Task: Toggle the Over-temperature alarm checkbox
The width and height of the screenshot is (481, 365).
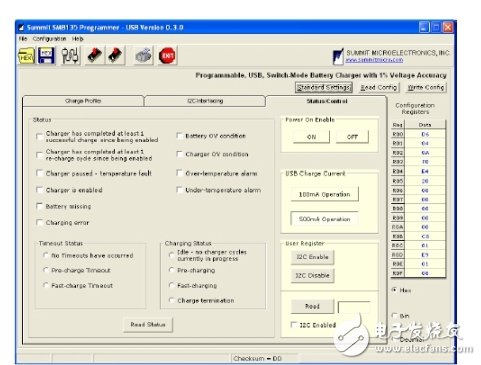Action: point(179,173)
